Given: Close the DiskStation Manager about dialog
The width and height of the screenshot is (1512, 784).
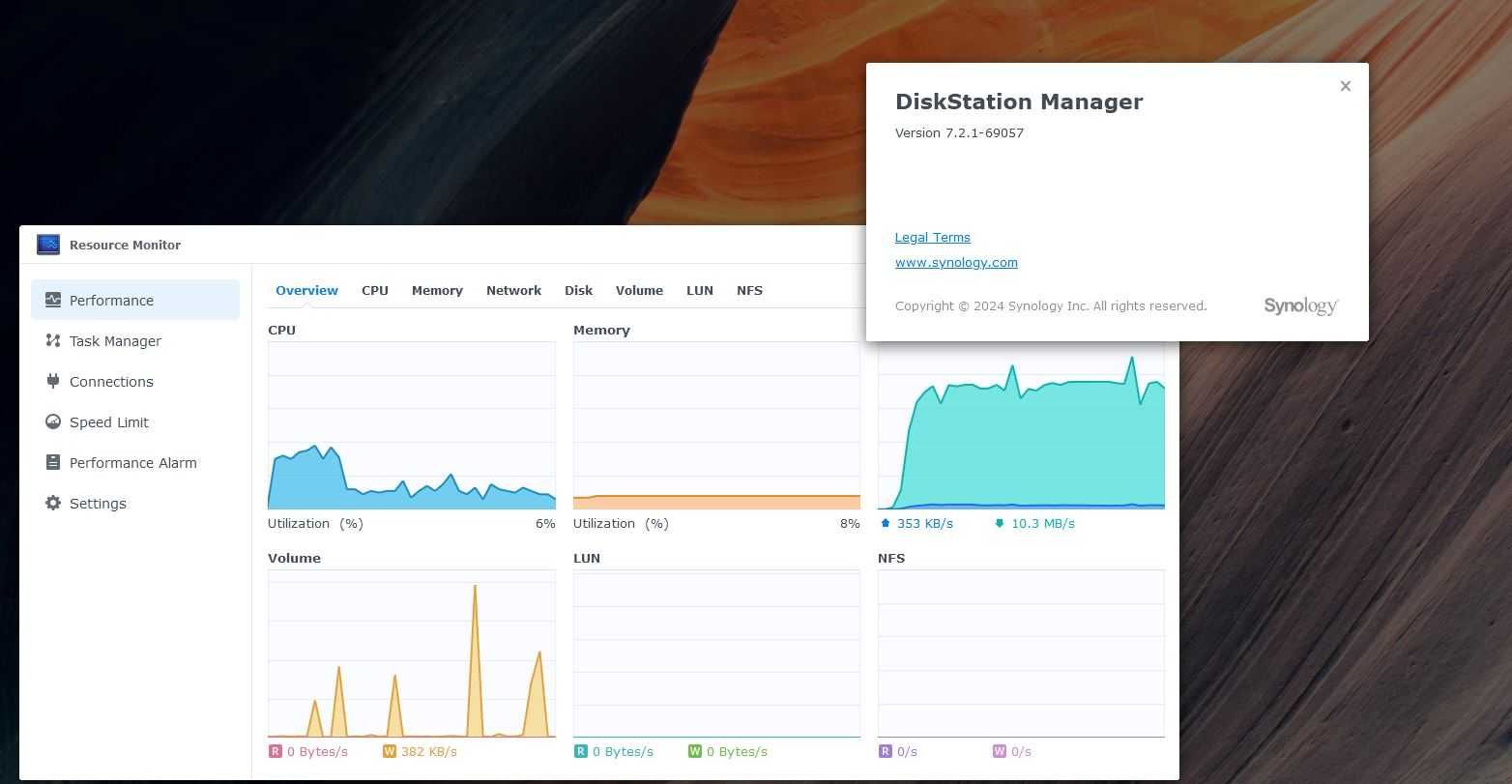Looking at the screenshot, I should coord(1345,86).
